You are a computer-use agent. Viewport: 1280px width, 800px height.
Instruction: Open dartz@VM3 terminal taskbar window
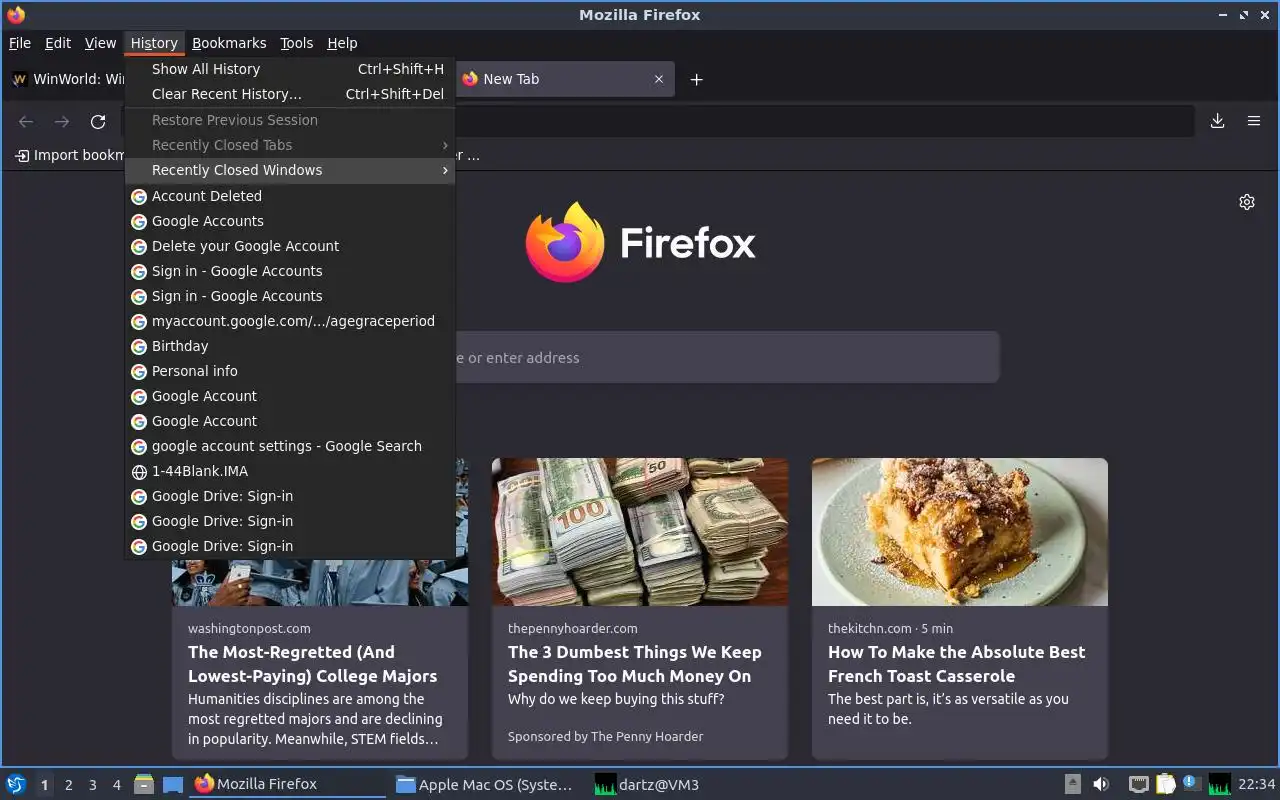pyautogui.click(x=686, y=784)
